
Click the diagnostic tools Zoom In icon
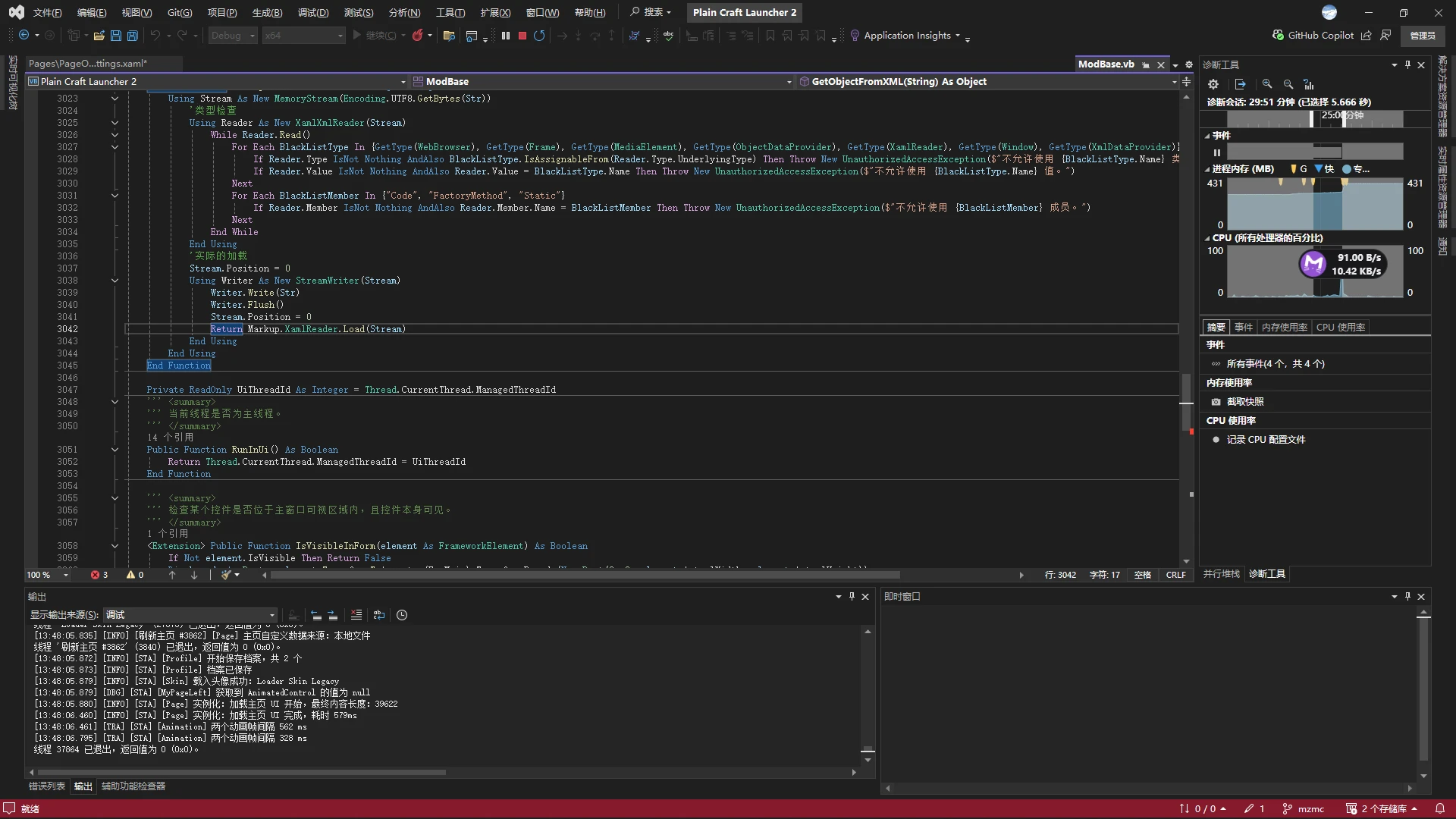(1267, 84)
